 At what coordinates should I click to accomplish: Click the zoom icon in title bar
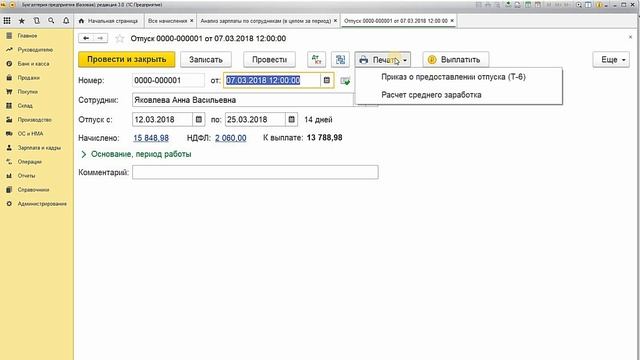(579, 5)
